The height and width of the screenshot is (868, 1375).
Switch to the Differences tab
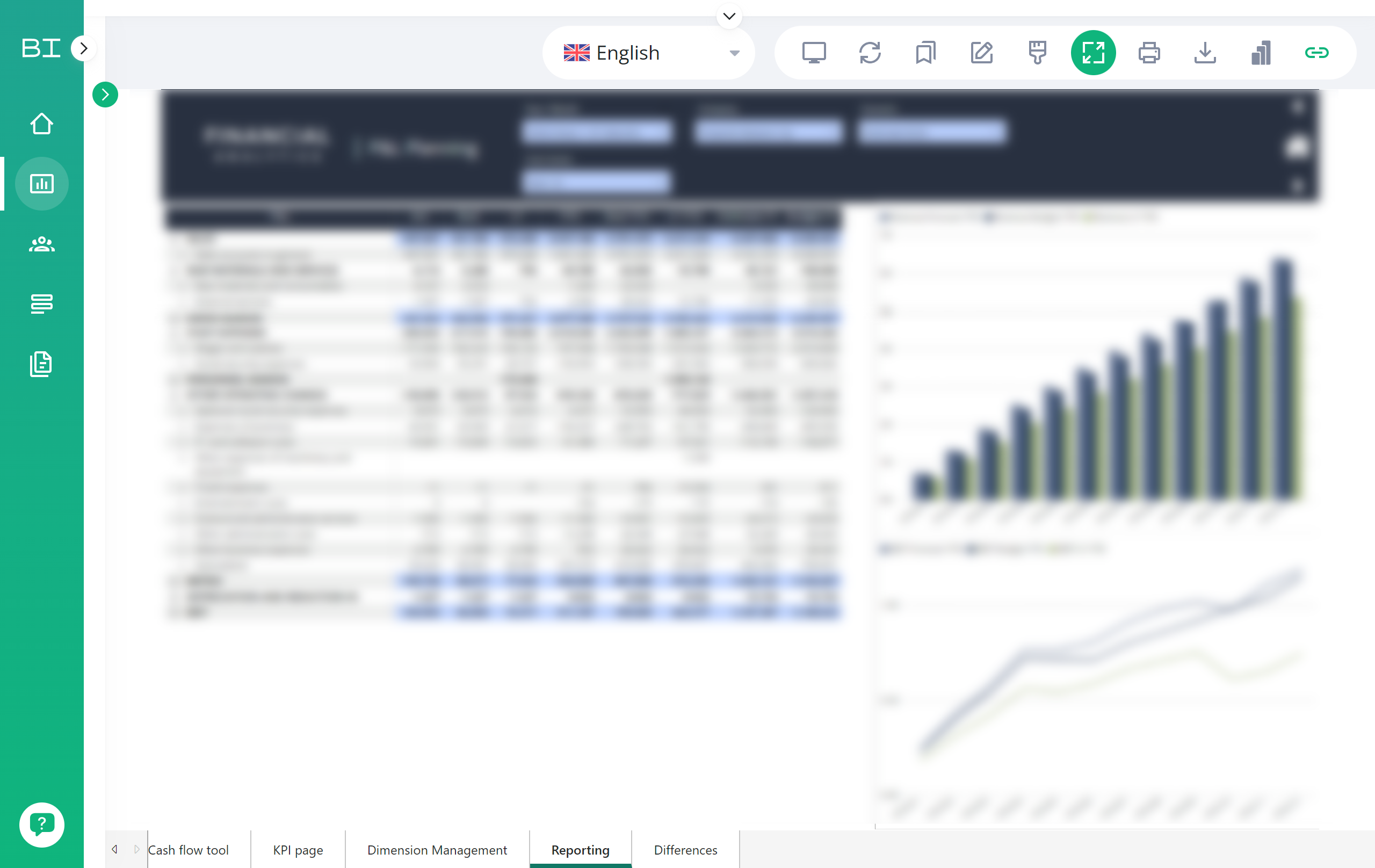point(685,850)
